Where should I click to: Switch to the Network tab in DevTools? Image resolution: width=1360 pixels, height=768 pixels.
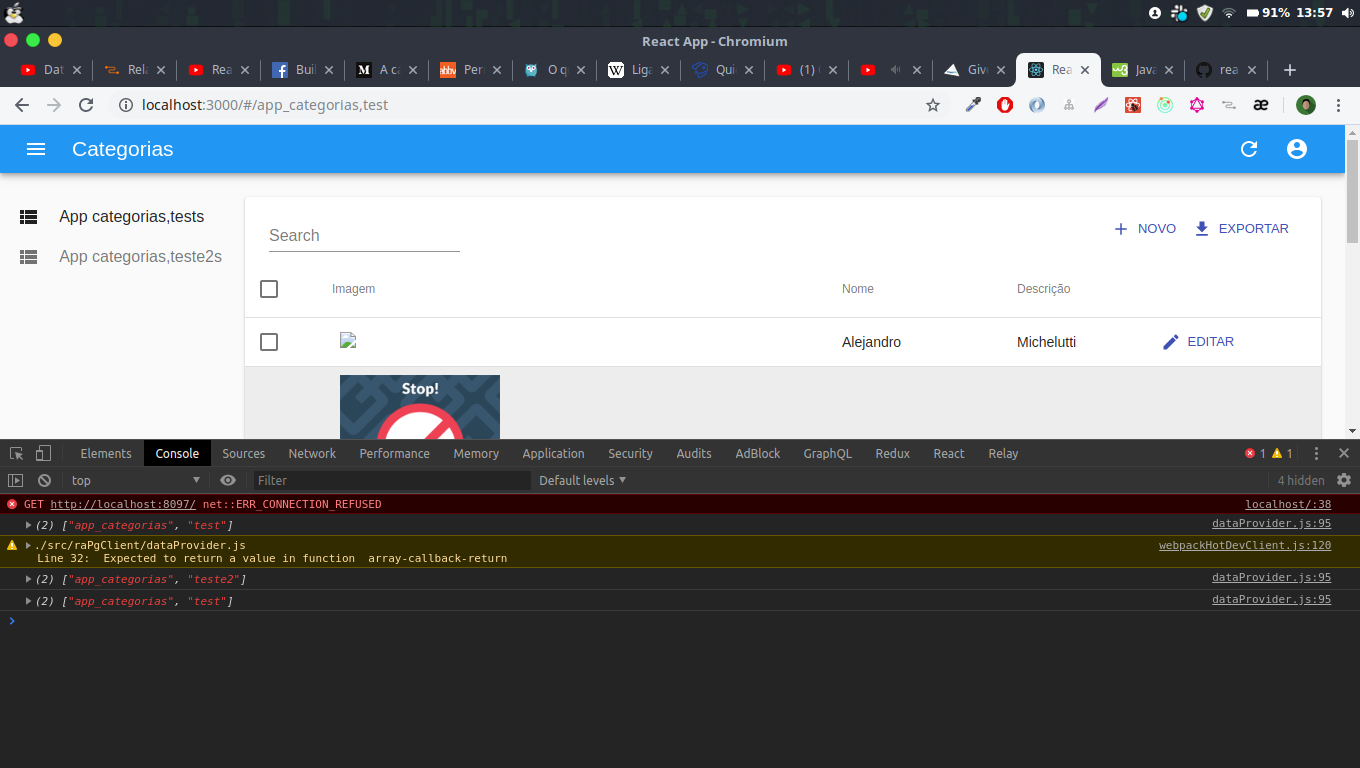(x=311, y=453)
